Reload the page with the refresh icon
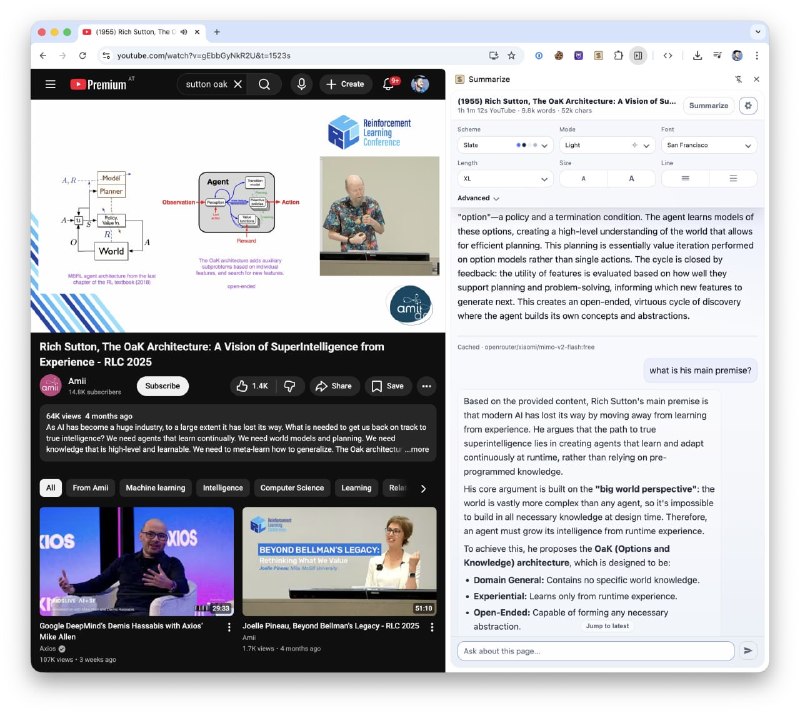This screenshot has width=800, height=713. click(82, 56)
